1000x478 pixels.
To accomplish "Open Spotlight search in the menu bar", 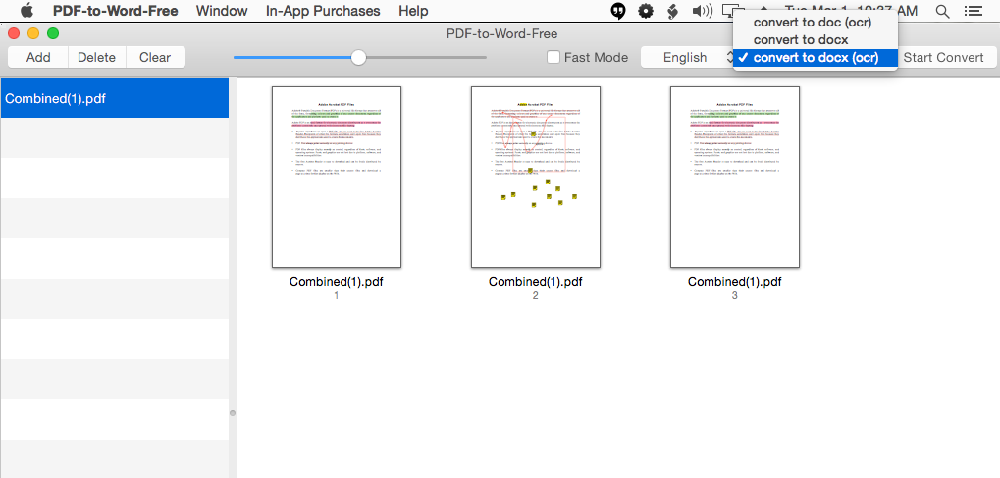I will [942, 11].
